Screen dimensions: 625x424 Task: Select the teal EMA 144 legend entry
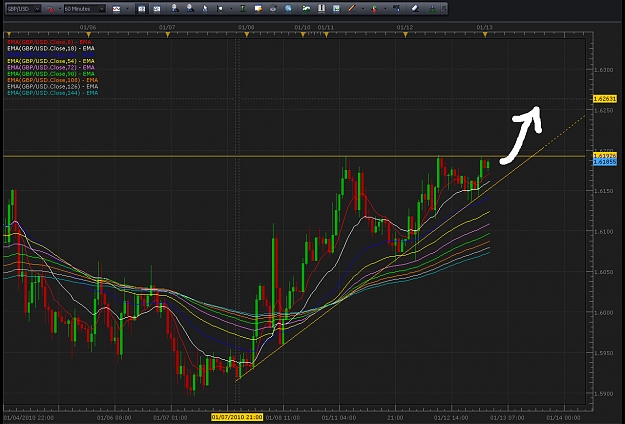pyautogui.click(x=53, y=93)
